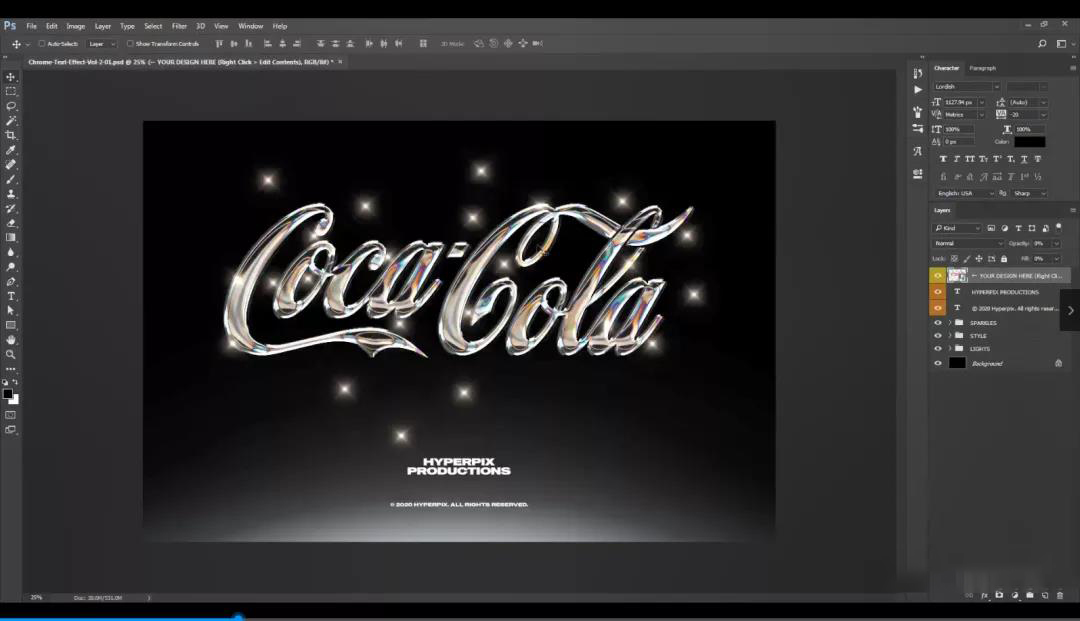This screenshot has width=1080, height=621.
Task: Select the Hand tool
Action: point(11,340)
